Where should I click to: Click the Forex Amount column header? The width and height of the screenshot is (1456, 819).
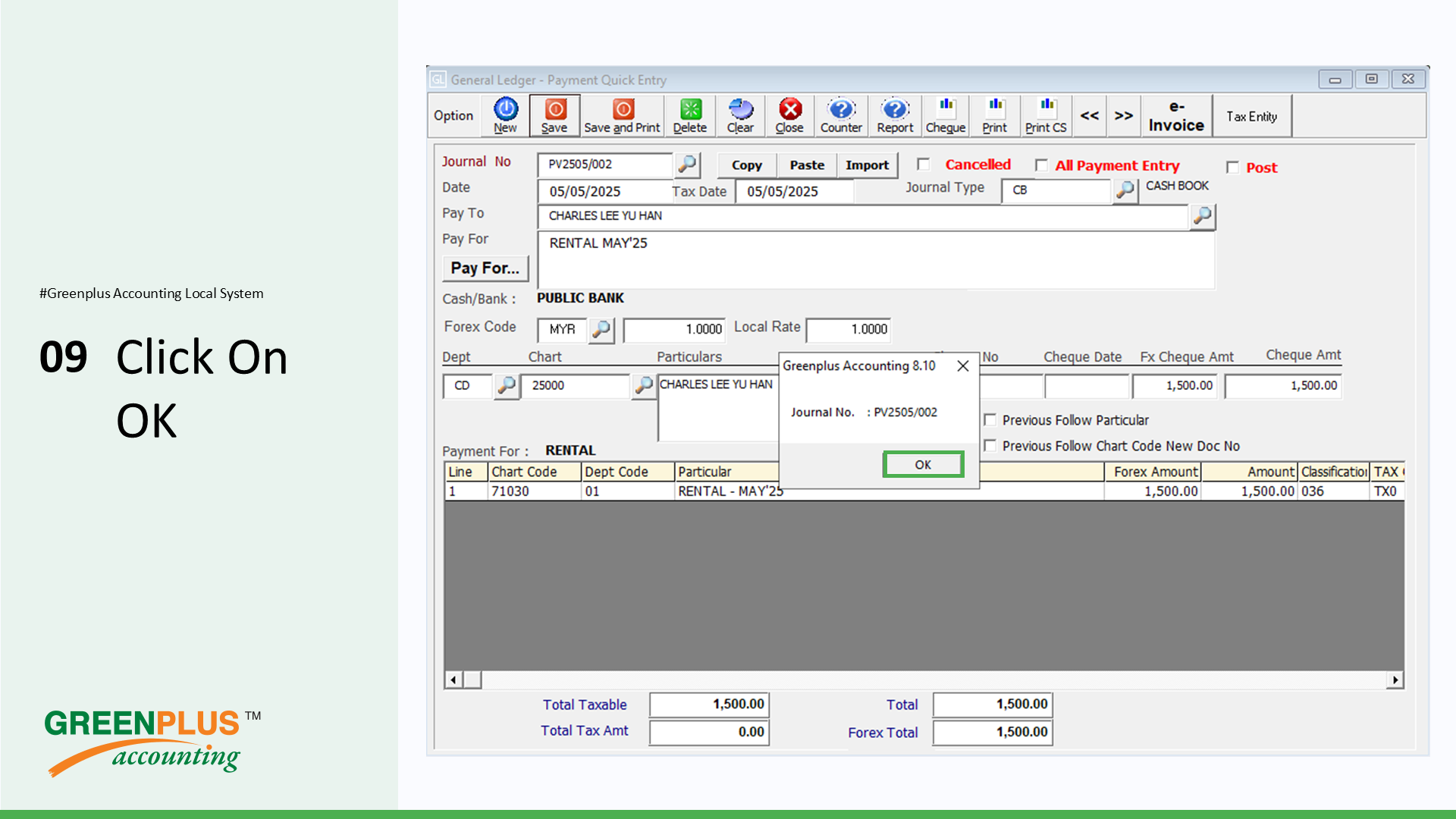1153,472
